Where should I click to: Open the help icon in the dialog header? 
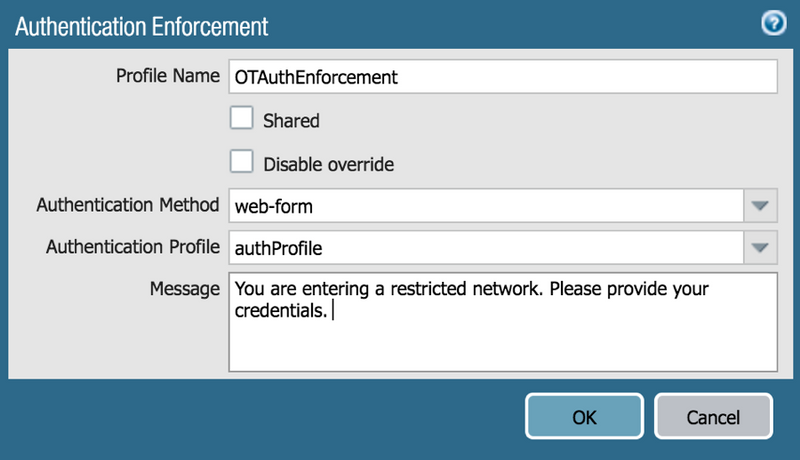773,23
